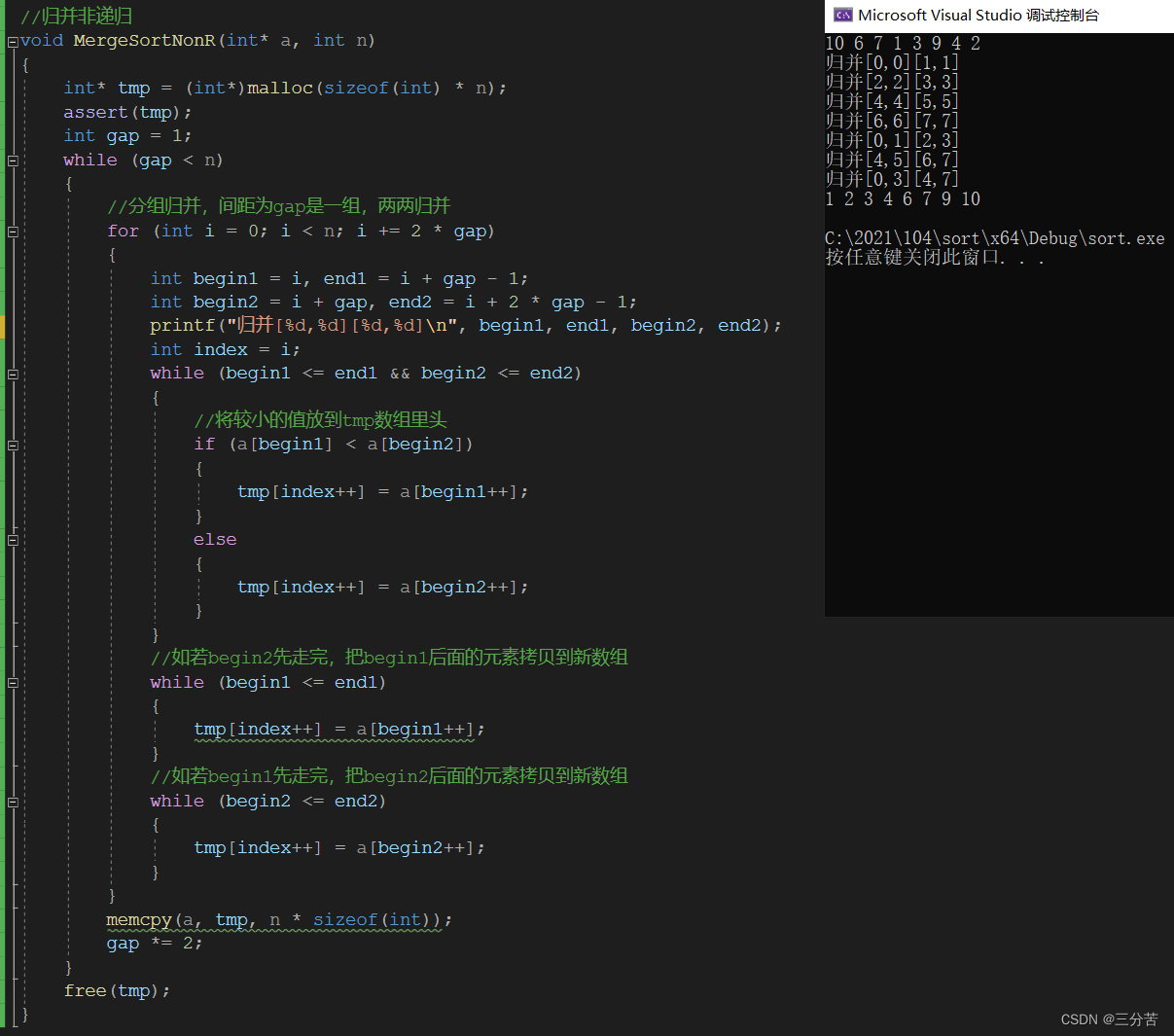Image resolution: width=1174 pixels, height=1036 pixels.
Task: Click console message '按任意键关闭此窗口. . .'
Action: [x=935, y=258]
